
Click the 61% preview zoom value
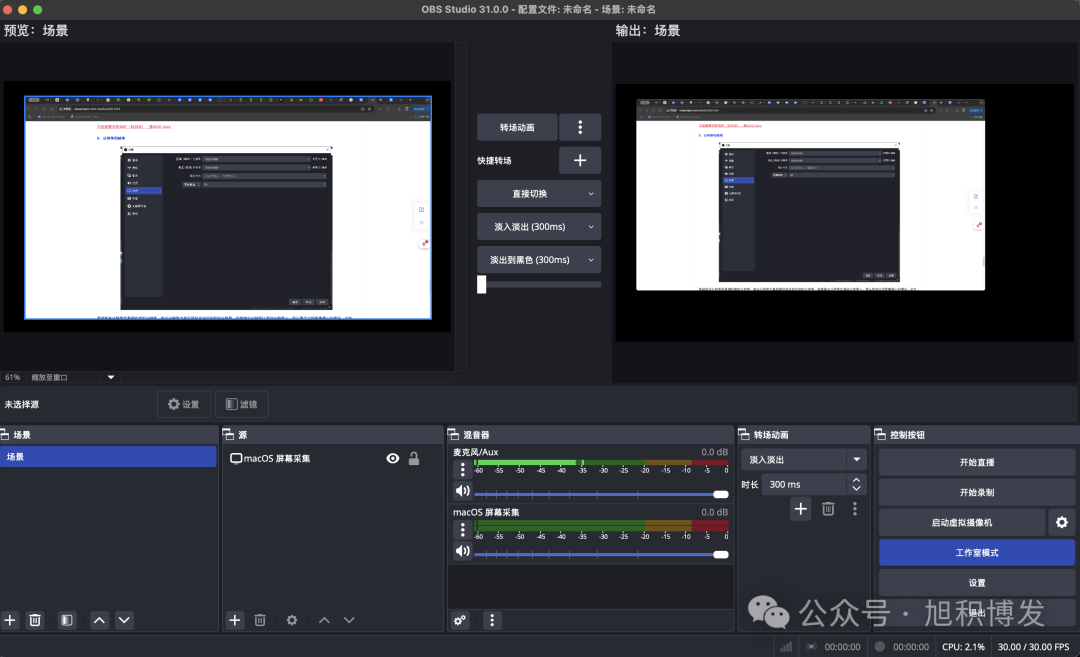click(x=12, y=377)
